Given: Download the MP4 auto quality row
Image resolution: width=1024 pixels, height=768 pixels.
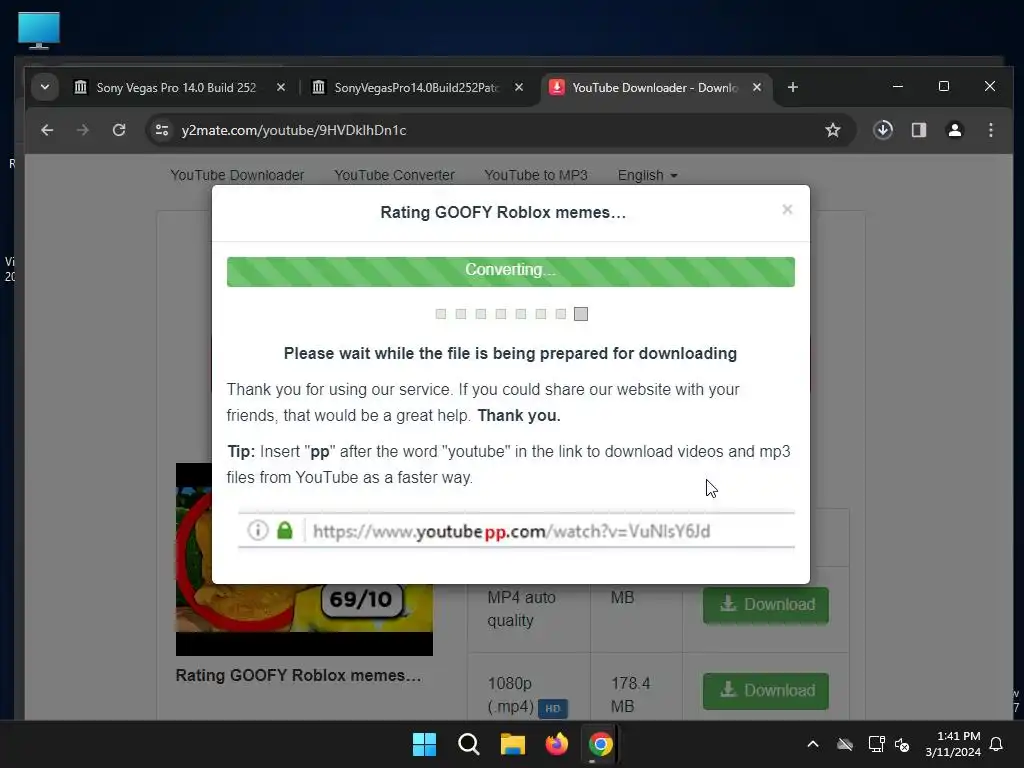Looking at the screenshot, I should click(x=765, y=605).
